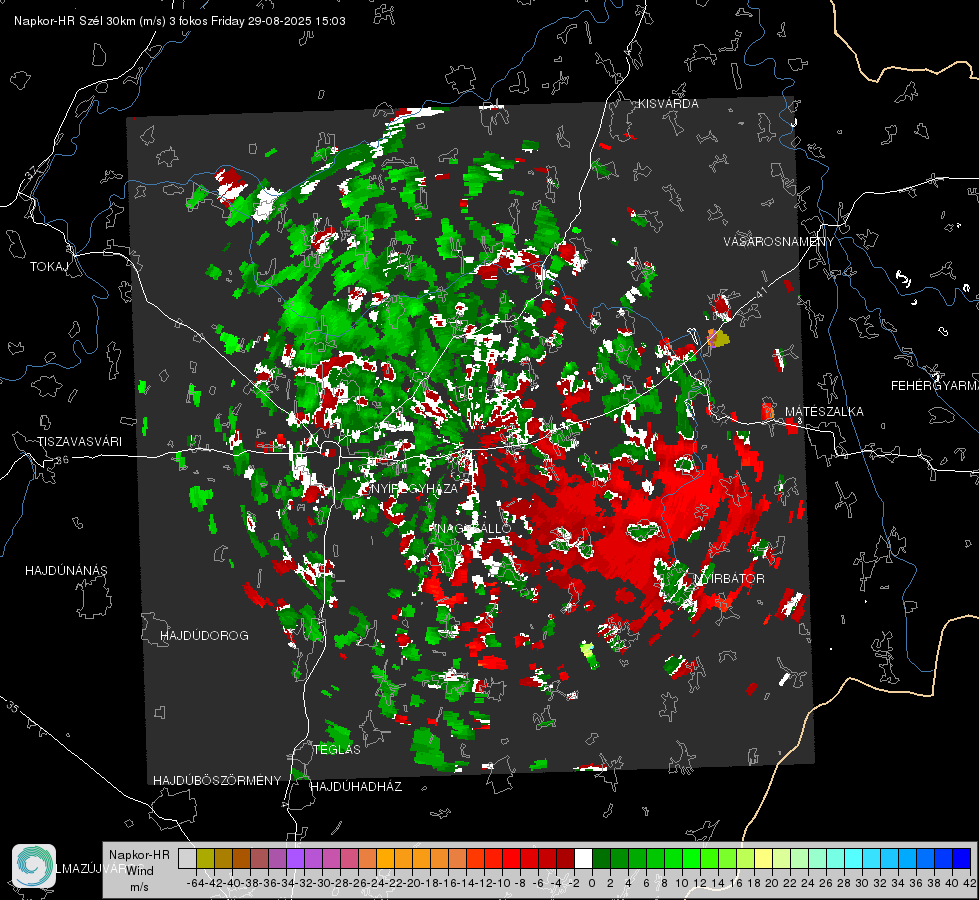Click the legend value -64
Screen dimensions: 979x900
tap(195, 883)
